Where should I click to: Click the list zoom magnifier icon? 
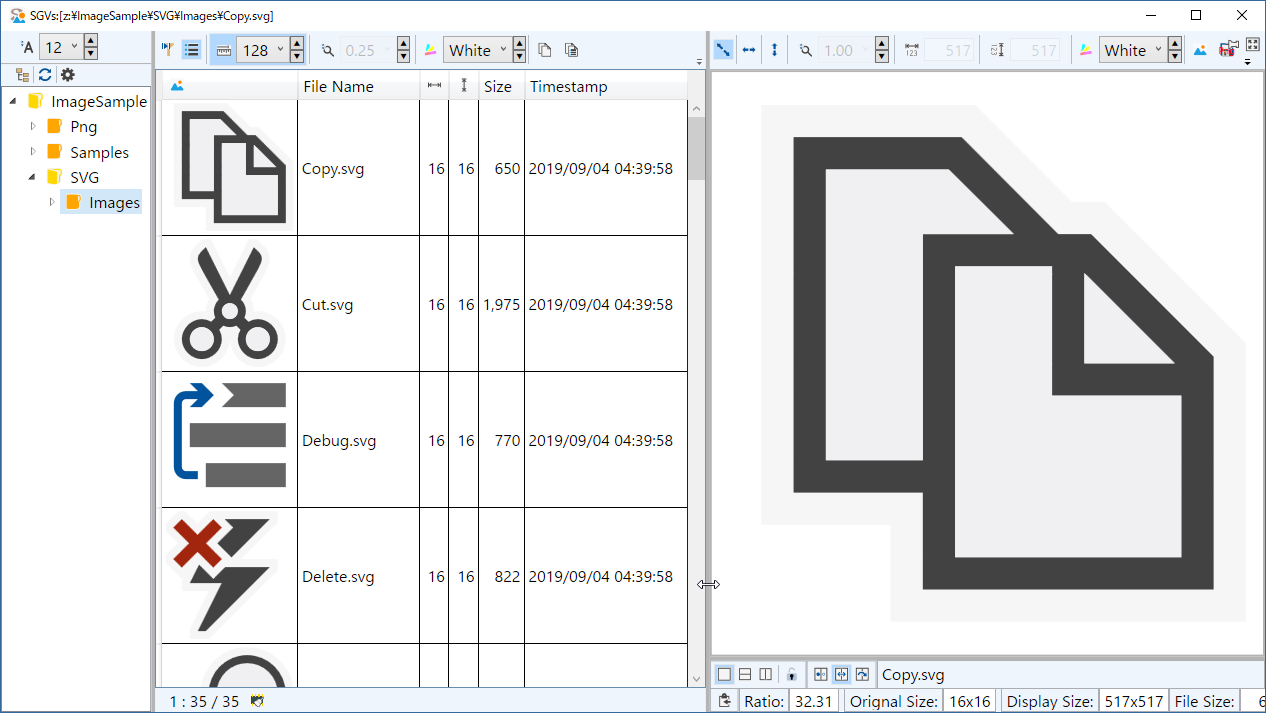pos(328,49)
